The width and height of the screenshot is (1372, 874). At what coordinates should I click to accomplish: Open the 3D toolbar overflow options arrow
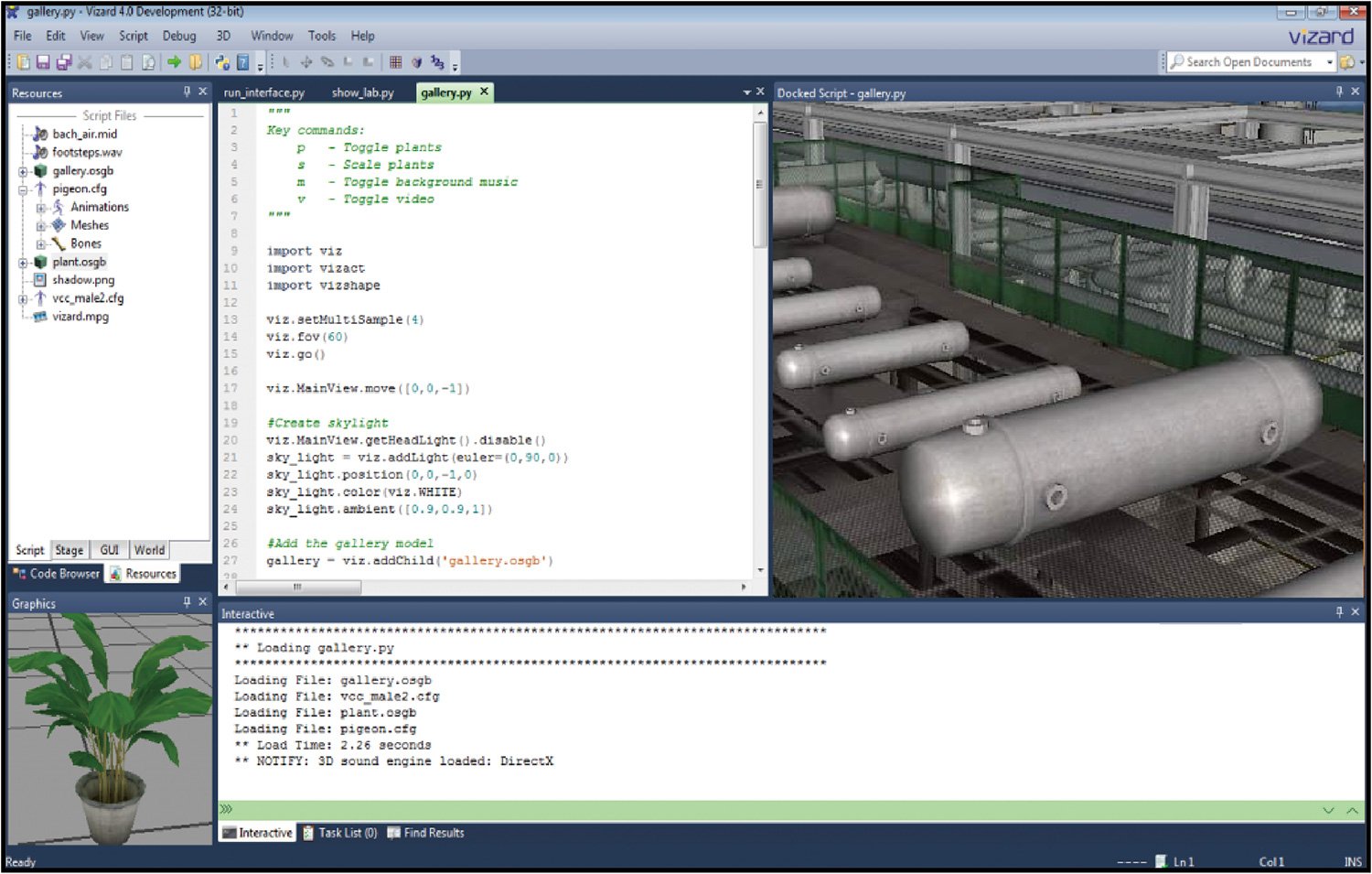pos(455,65)
